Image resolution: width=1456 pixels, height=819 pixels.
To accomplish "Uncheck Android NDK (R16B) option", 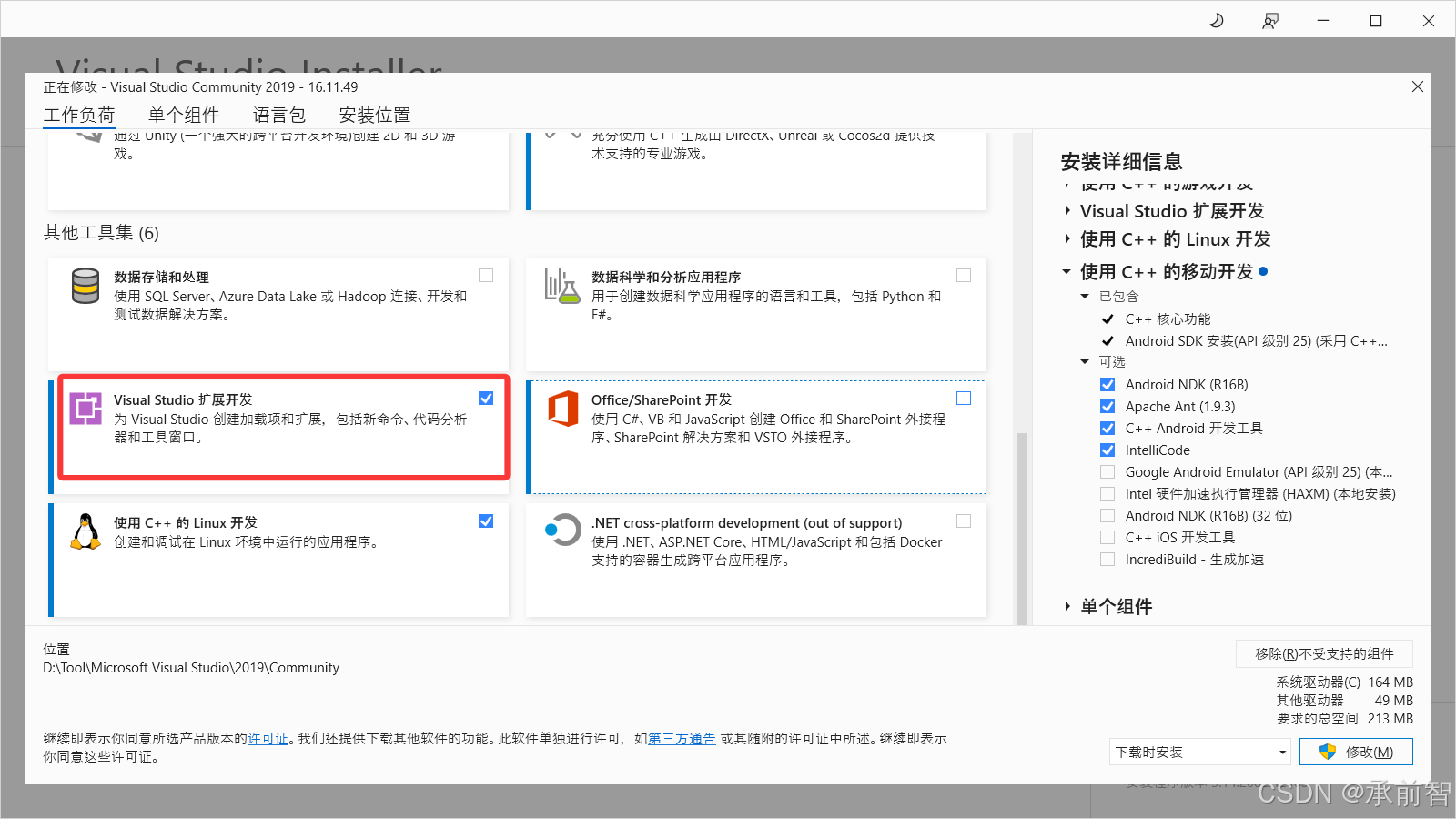I will coord(1107,384).
